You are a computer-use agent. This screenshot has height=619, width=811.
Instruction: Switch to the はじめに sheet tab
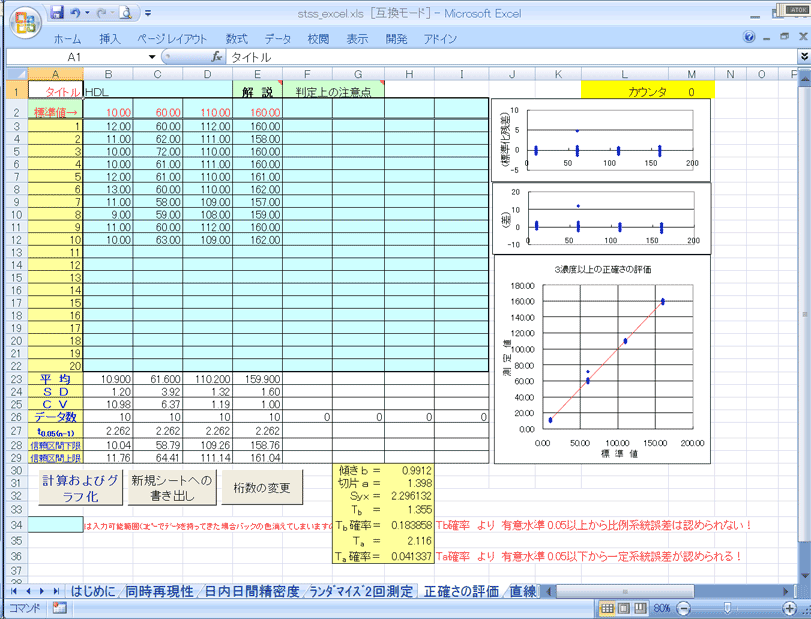point(93,591)
